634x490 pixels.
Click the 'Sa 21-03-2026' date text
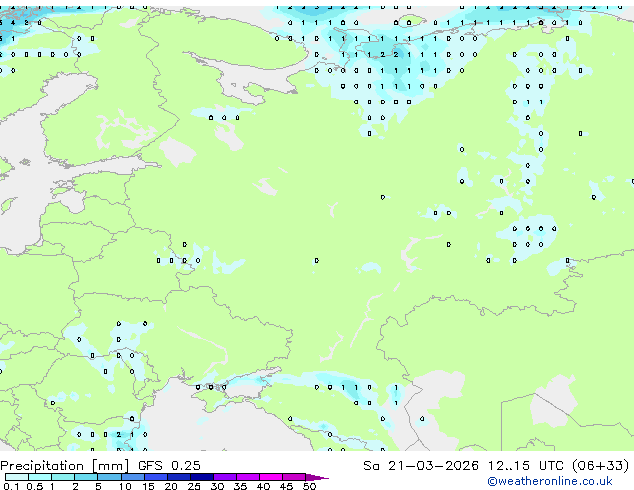(421, 466)
